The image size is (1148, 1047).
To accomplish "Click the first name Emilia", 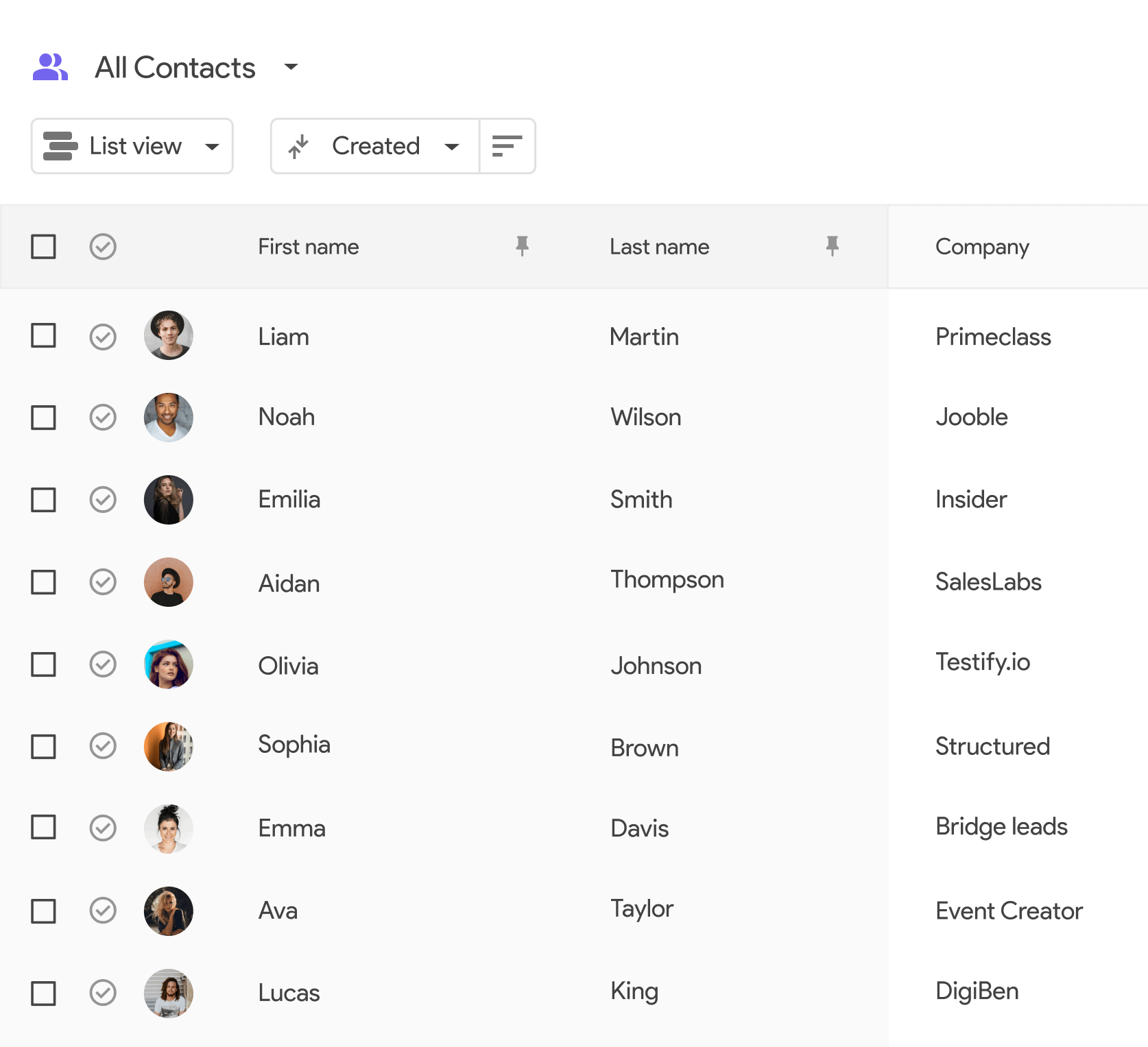I will click(x=289, y=499).
